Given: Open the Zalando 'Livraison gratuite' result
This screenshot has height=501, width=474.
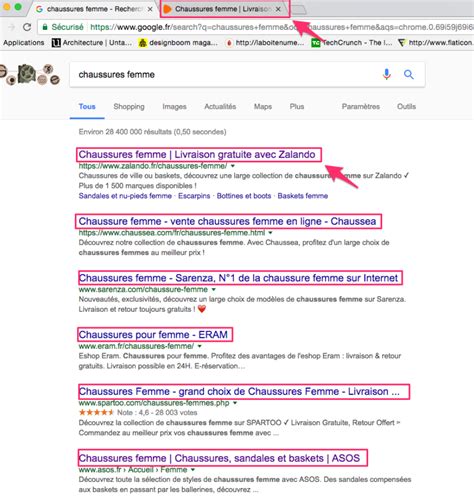Looking at the screenshot, I should pyautogui.click(x=197, y=155).
